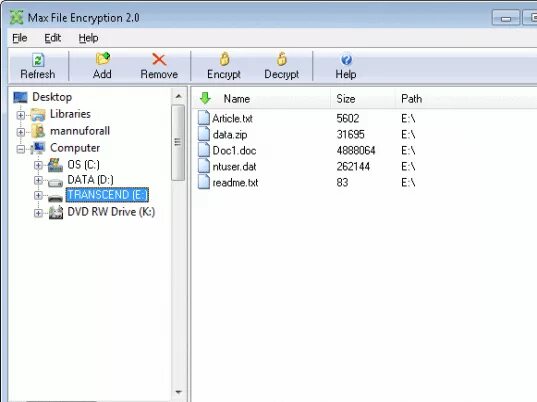Select the data.zip file name
The image size is (537, 402).
pyautogui.click(x=229, y=135)
